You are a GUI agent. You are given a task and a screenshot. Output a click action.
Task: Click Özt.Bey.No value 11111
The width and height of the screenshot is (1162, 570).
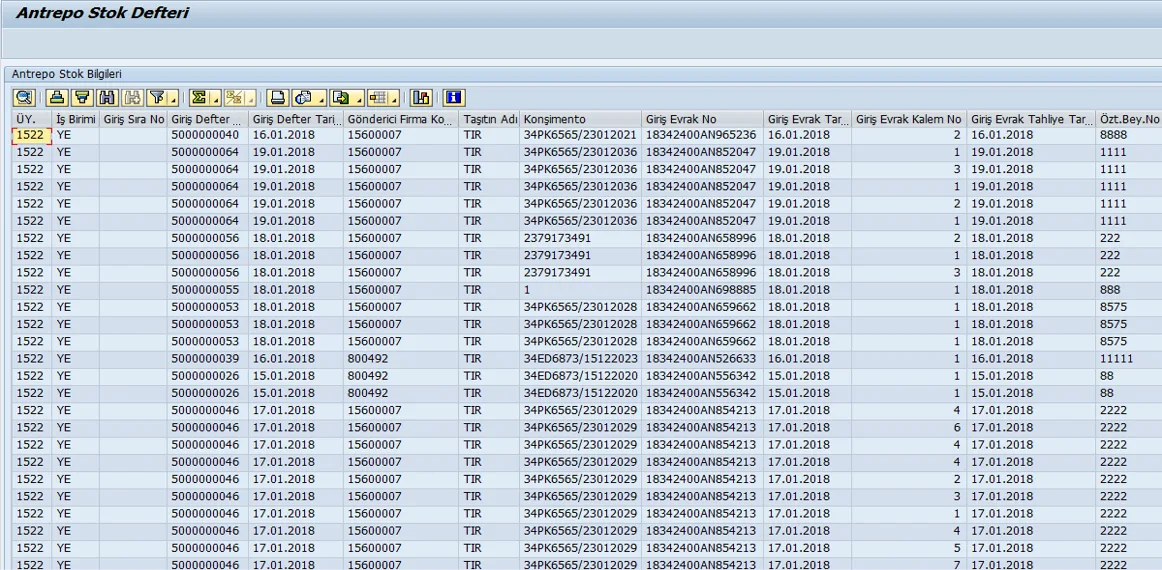tap(1129, 358)
